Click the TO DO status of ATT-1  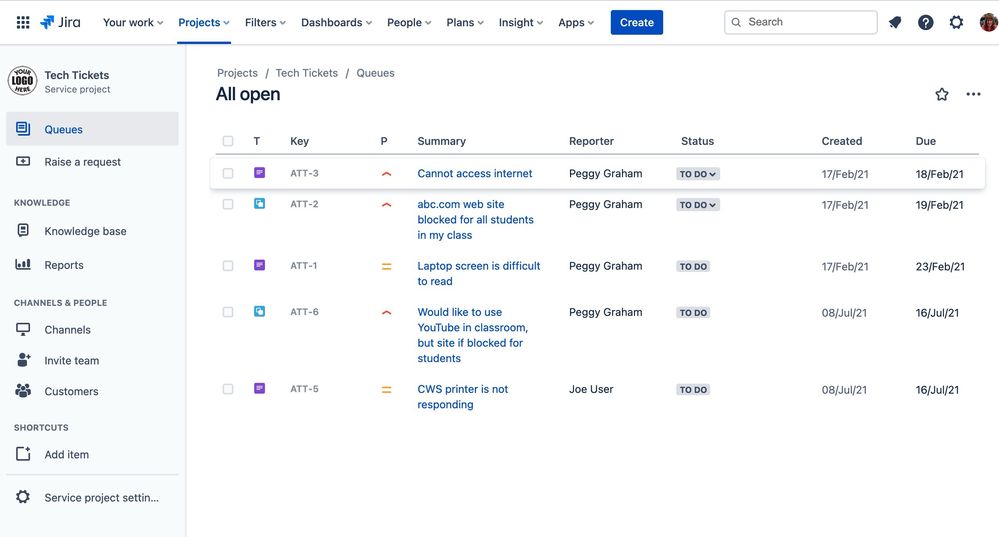tap(693, 266)
